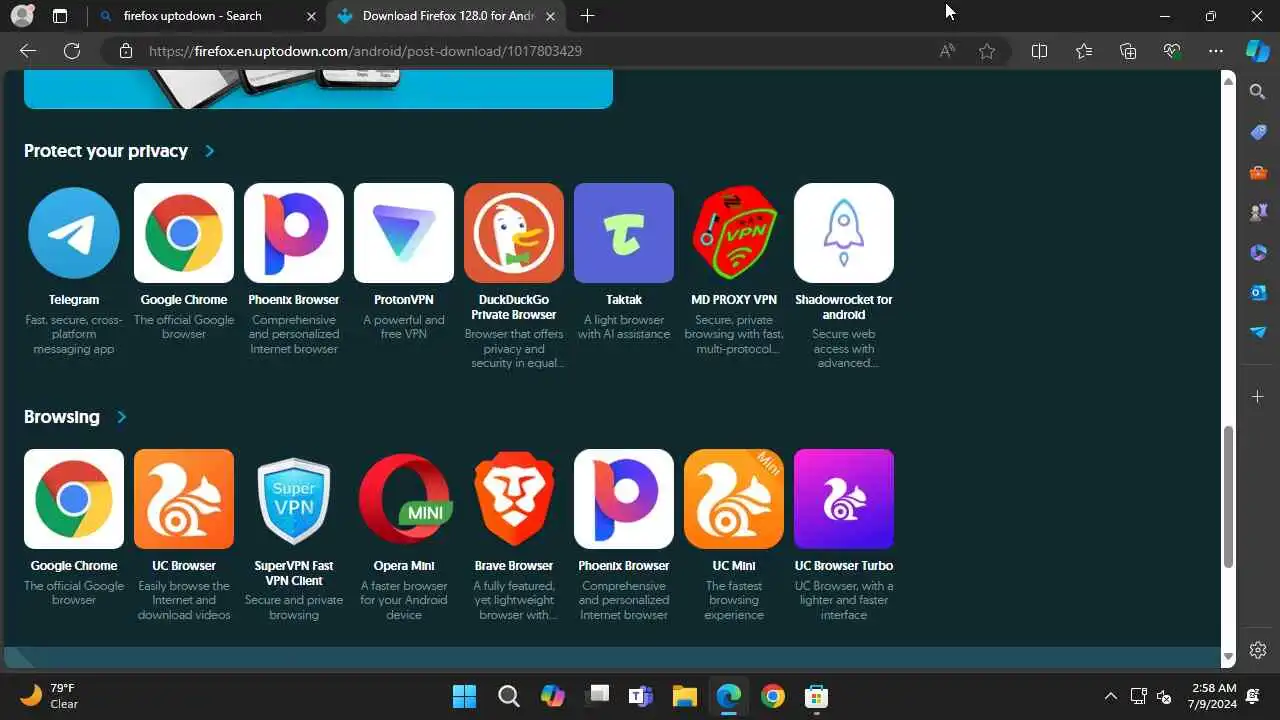Open the Outlook sidebar icon
This screenshot has width=1280, height=720.
[x=1258, y=292]
